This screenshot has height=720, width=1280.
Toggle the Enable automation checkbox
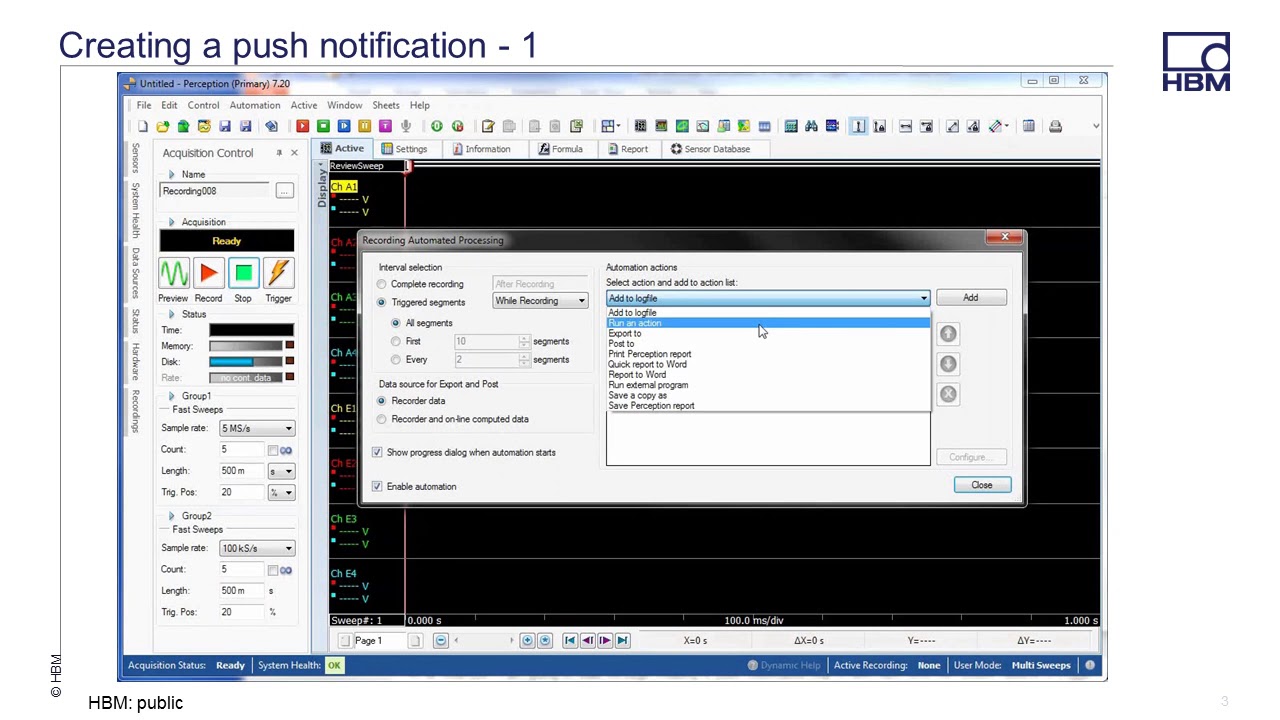pos(377,486)
